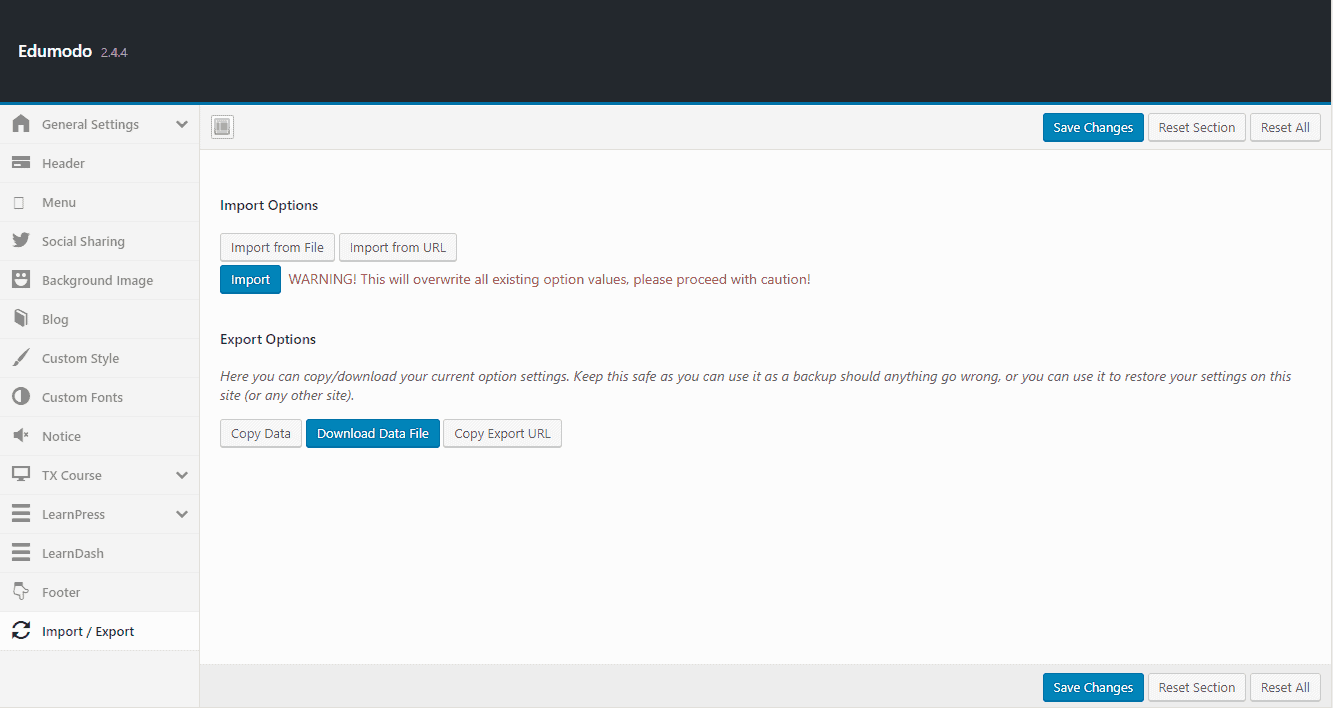This screenshot has height=708, width=1333.
Task: Click the Import from URL button
Action: click(x=398, y=247)
